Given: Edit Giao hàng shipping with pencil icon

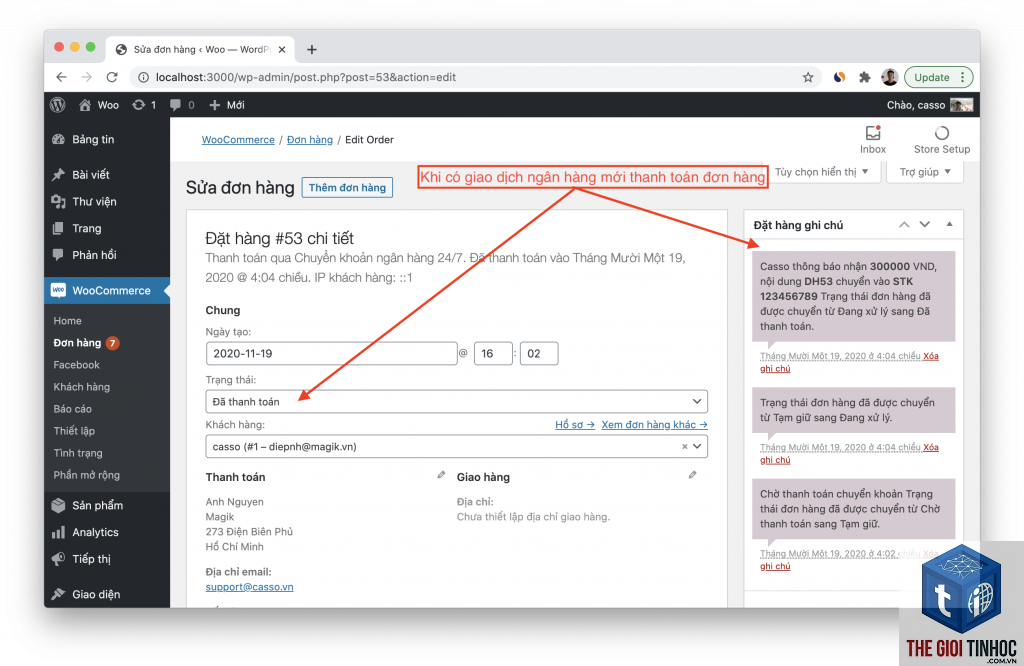Looking at the screenshot, I should (x=692, y=475).
